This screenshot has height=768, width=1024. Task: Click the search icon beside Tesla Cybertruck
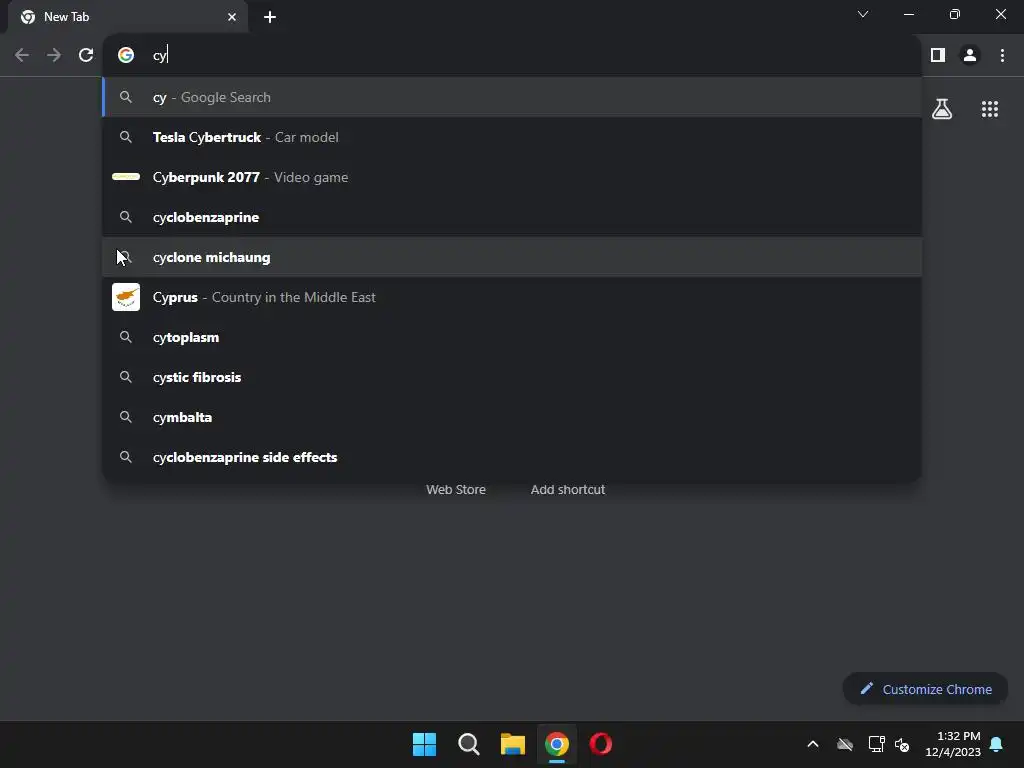[x=126, y=137]
